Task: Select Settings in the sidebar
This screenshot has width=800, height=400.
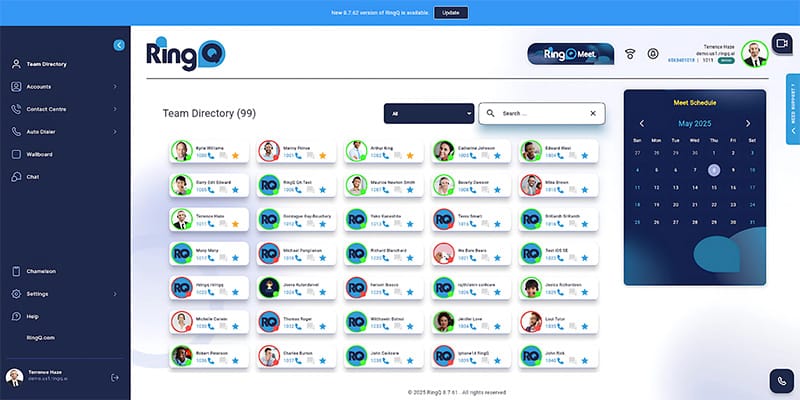Action: (x=37, y=294)
